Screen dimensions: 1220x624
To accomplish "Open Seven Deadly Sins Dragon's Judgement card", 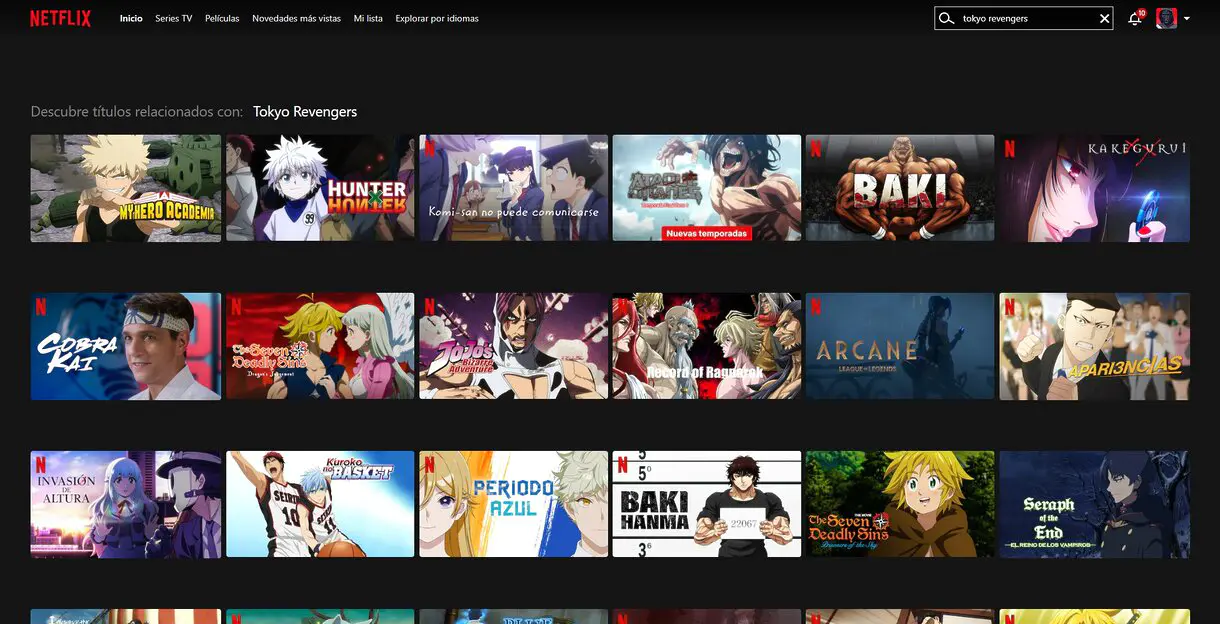I will 320,346.
